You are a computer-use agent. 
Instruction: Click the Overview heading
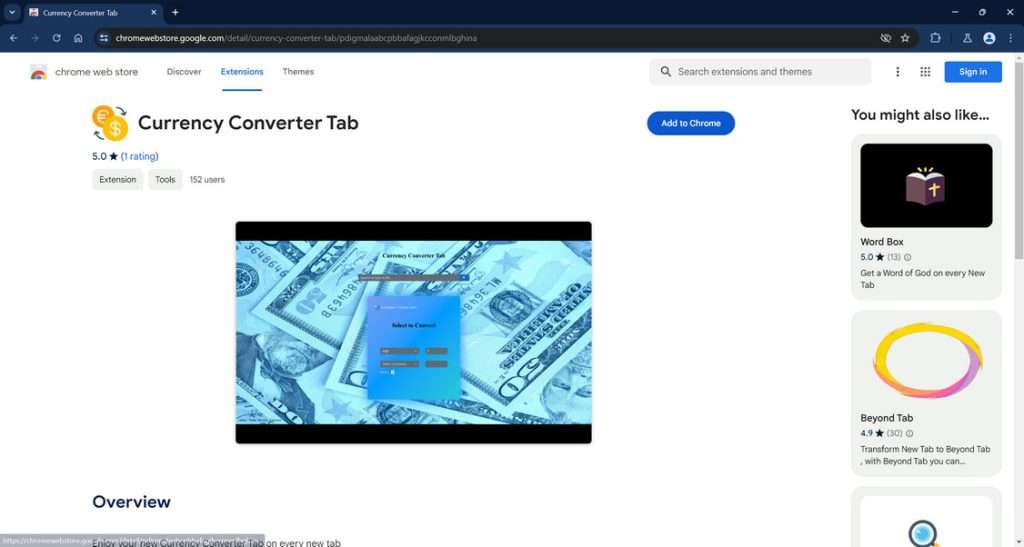(131, 501)
